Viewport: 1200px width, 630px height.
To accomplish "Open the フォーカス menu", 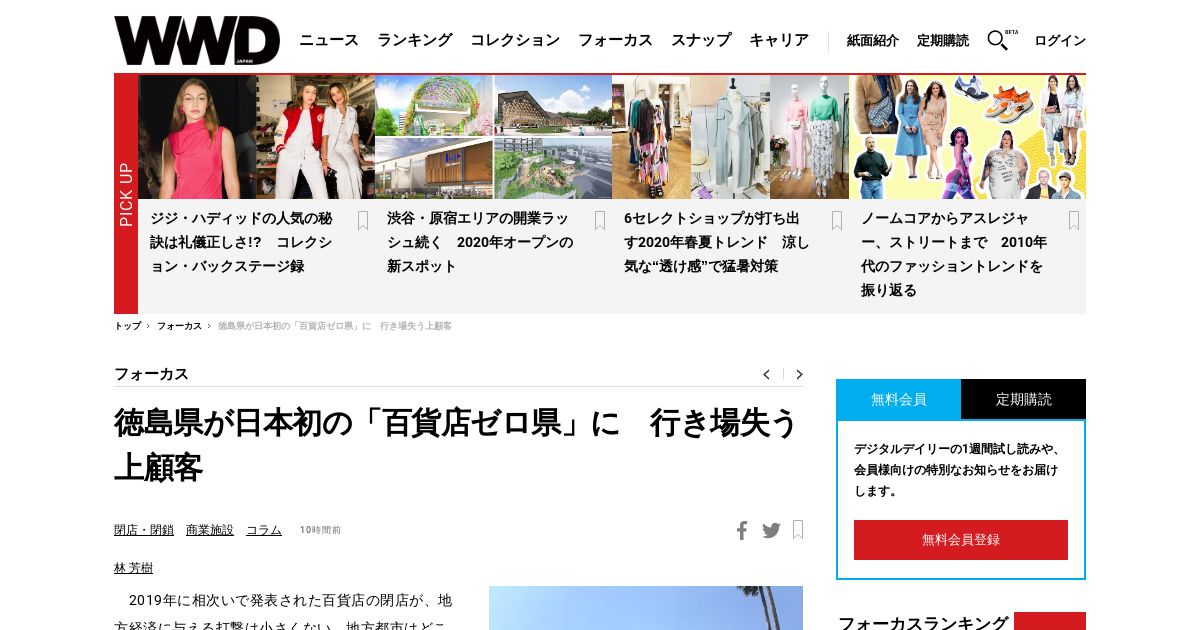I will (x=615, y=40).
